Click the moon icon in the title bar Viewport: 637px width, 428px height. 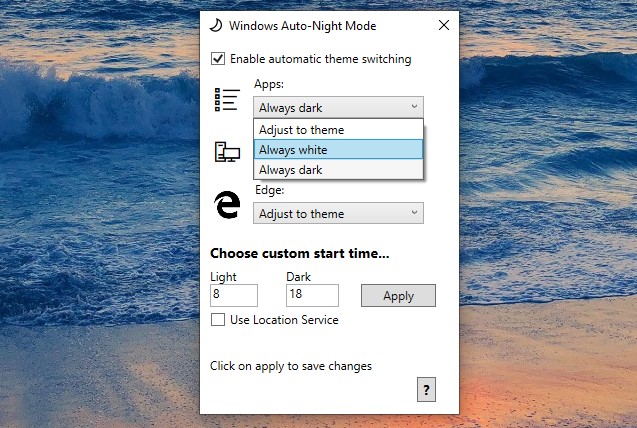pos(216,25)
